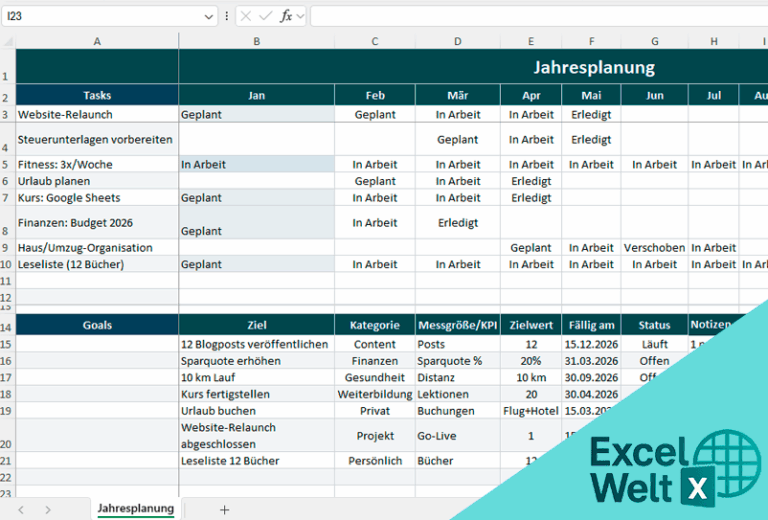This screenshot has width=768, height=520.
Task: Select the Urlaub planen cell
Action: click(x=97, y=181)
